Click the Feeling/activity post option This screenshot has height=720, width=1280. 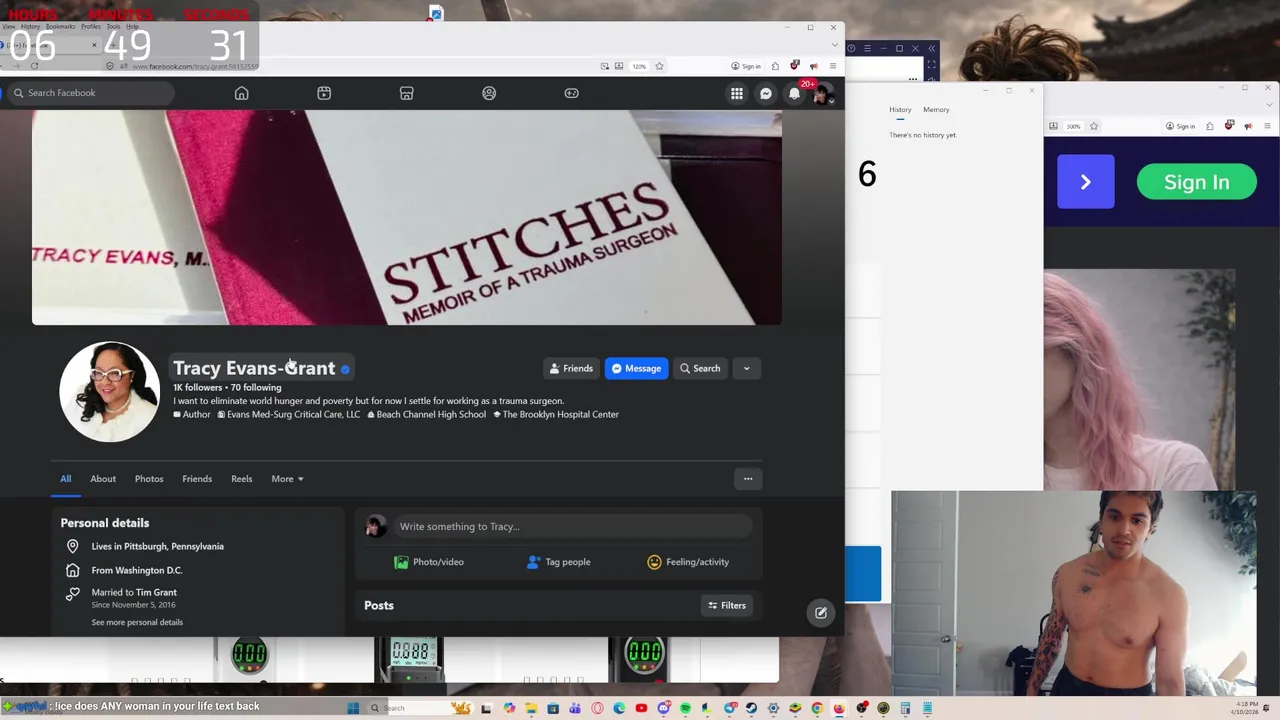688,562
